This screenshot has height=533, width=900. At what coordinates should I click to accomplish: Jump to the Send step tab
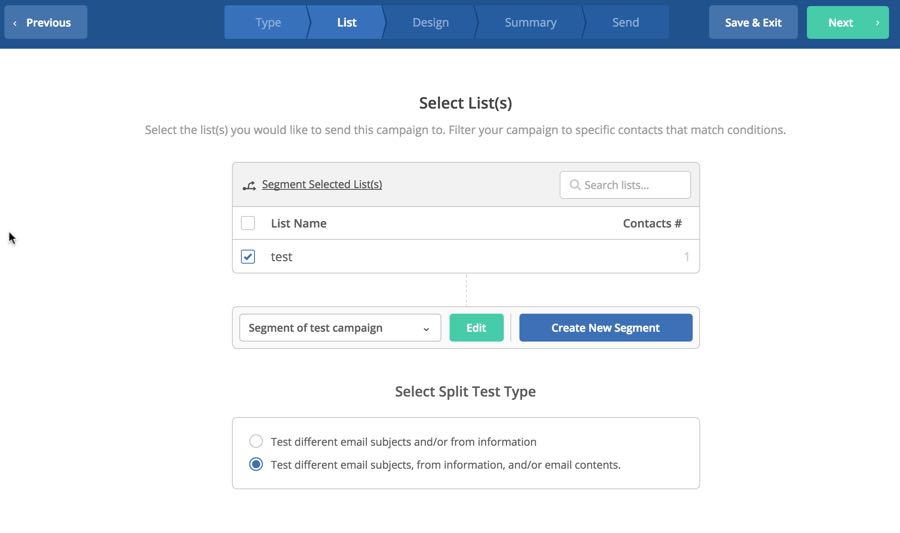point(625,23)
